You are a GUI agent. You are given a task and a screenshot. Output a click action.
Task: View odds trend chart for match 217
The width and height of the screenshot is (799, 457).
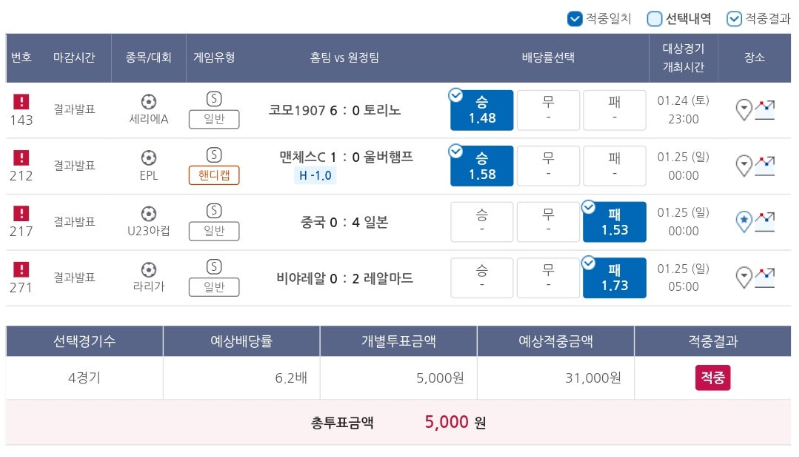point(765,222)
